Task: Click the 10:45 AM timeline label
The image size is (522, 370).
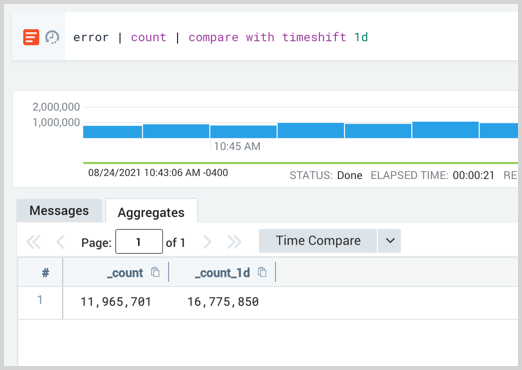Action: tap(237, 146)
